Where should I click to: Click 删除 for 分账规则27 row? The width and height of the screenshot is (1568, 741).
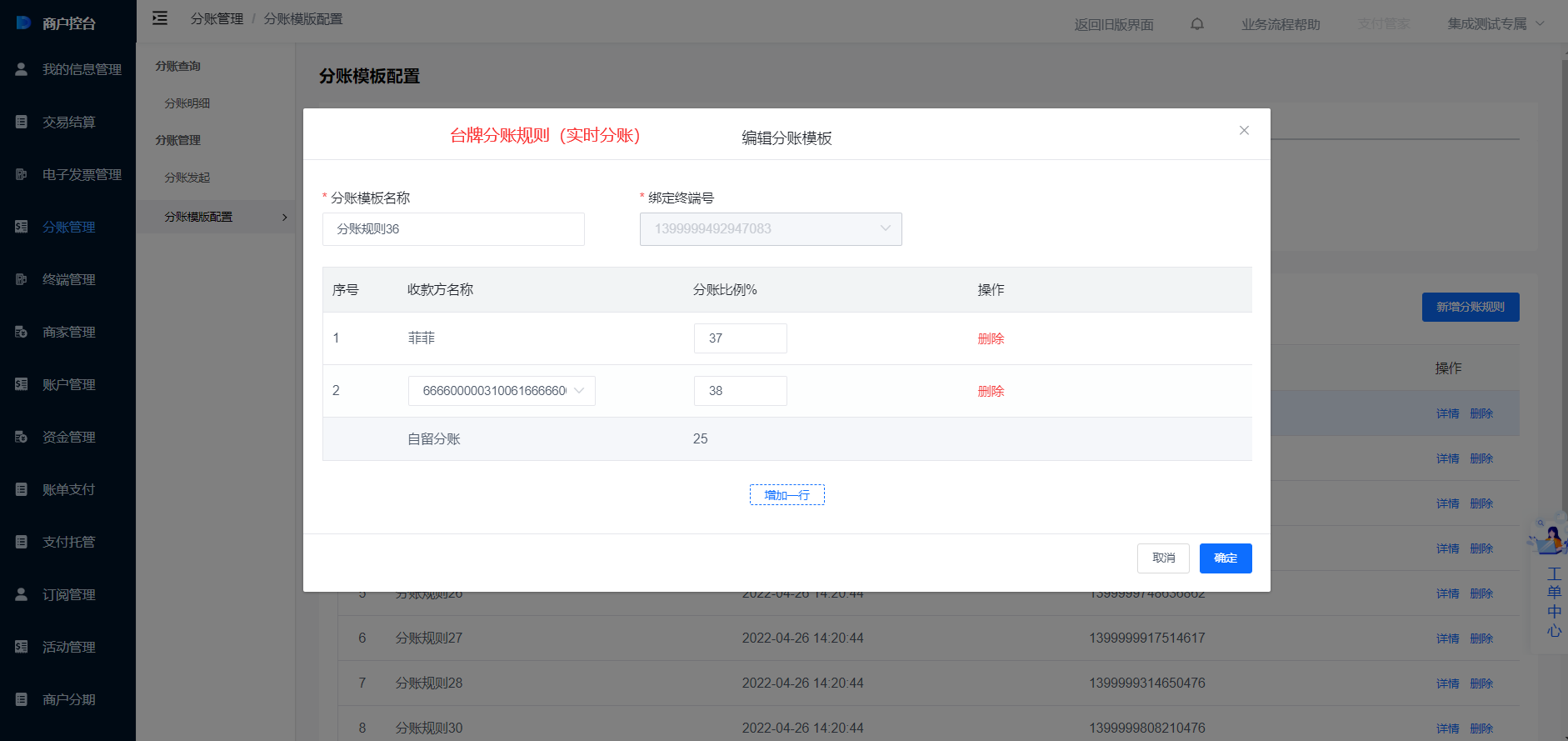tap(1481, 638)
